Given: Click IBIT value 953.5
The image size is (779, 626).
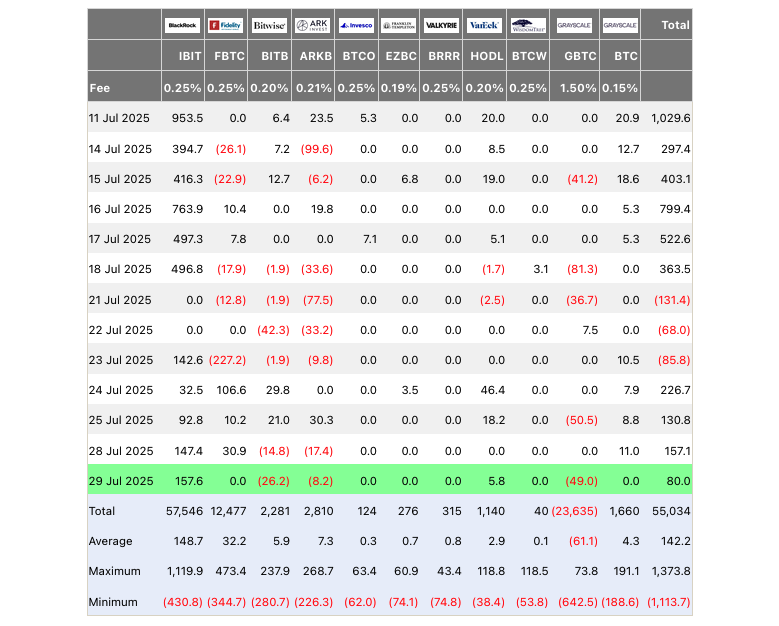Looking at the screenshot, I should point(187,118).
